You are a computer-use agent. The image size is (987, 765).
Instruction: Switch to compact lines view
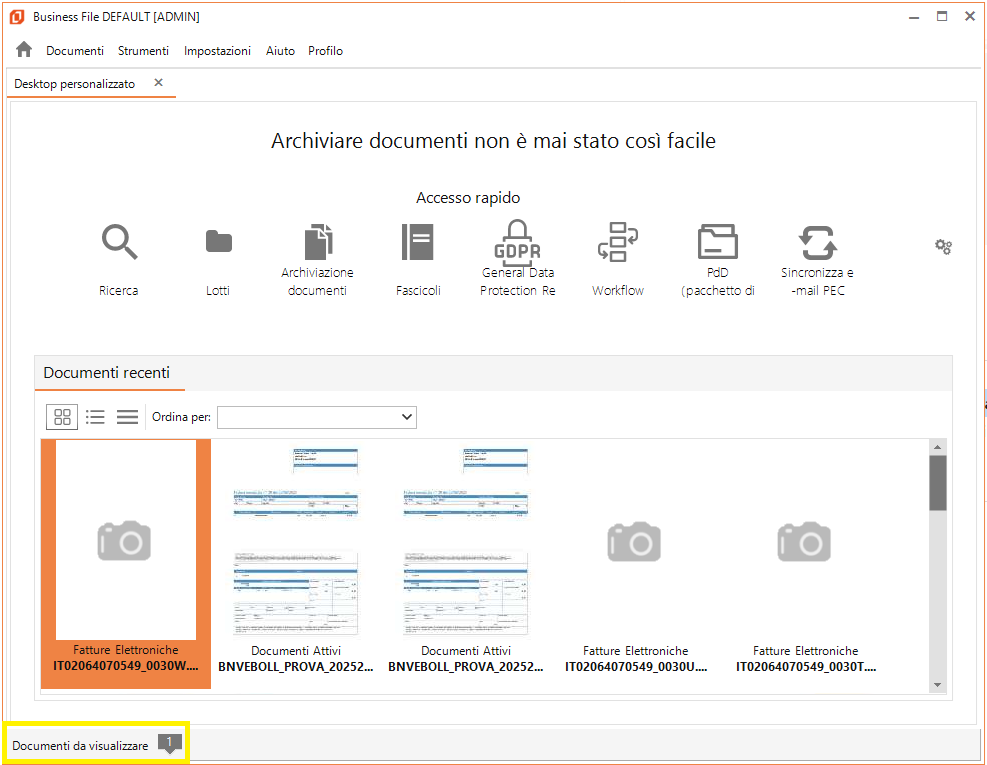(x=127, y=417)
